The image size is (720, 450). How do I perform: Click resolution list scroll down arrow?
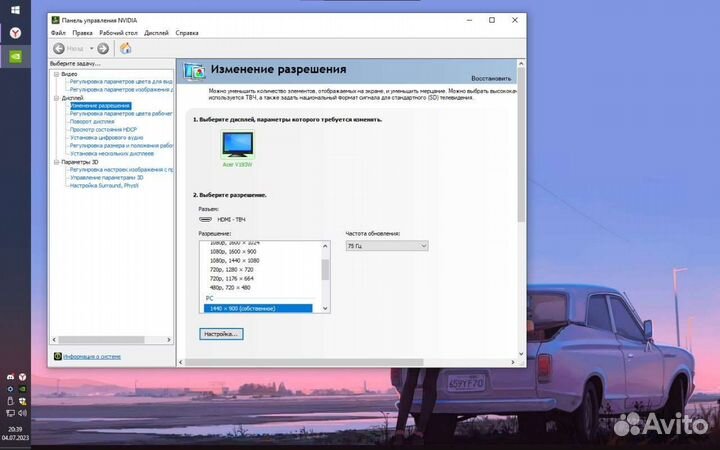[x=325, y=309]
